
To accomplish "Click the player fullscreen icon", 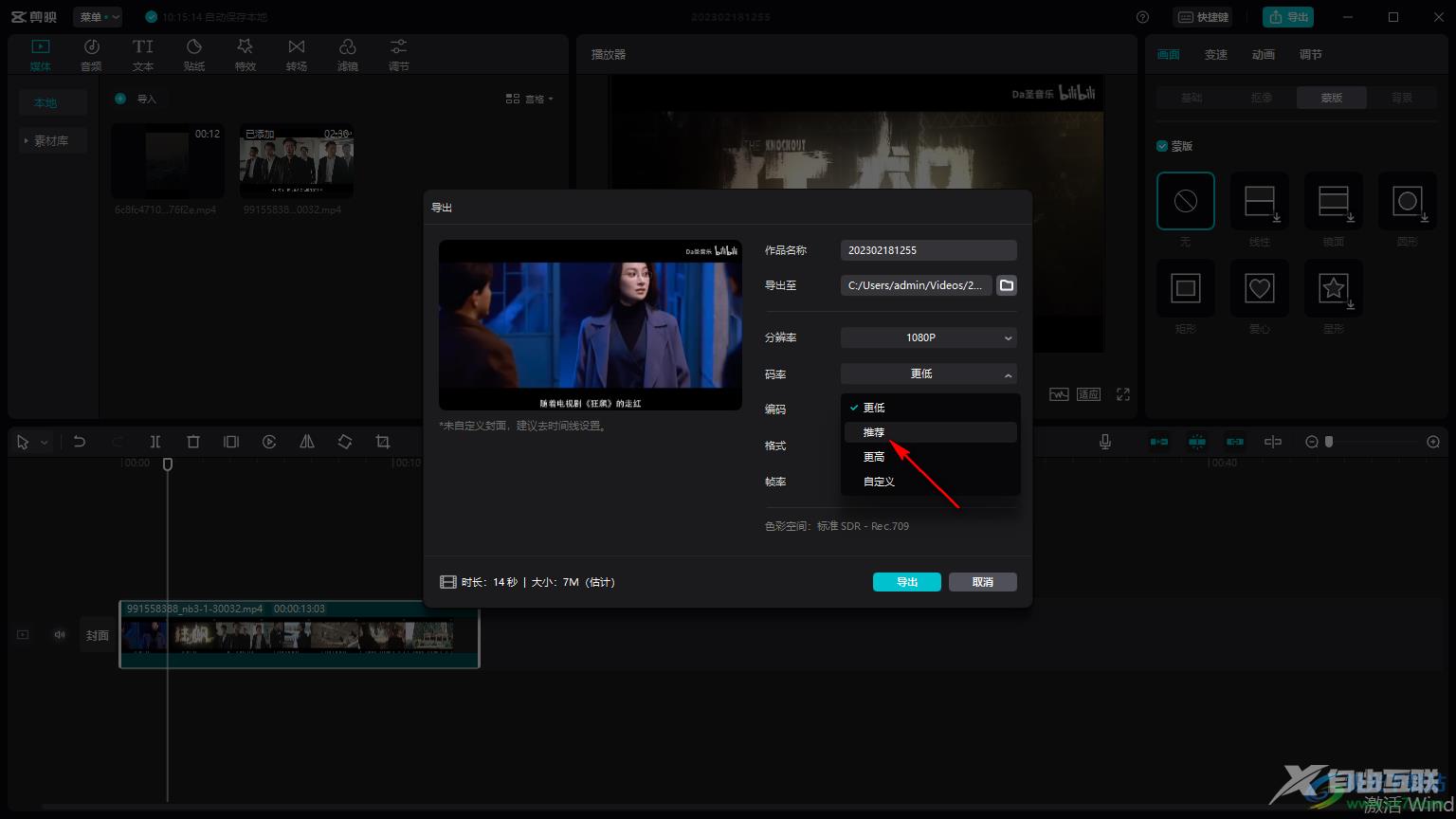I will click(x=1123, y=394).
